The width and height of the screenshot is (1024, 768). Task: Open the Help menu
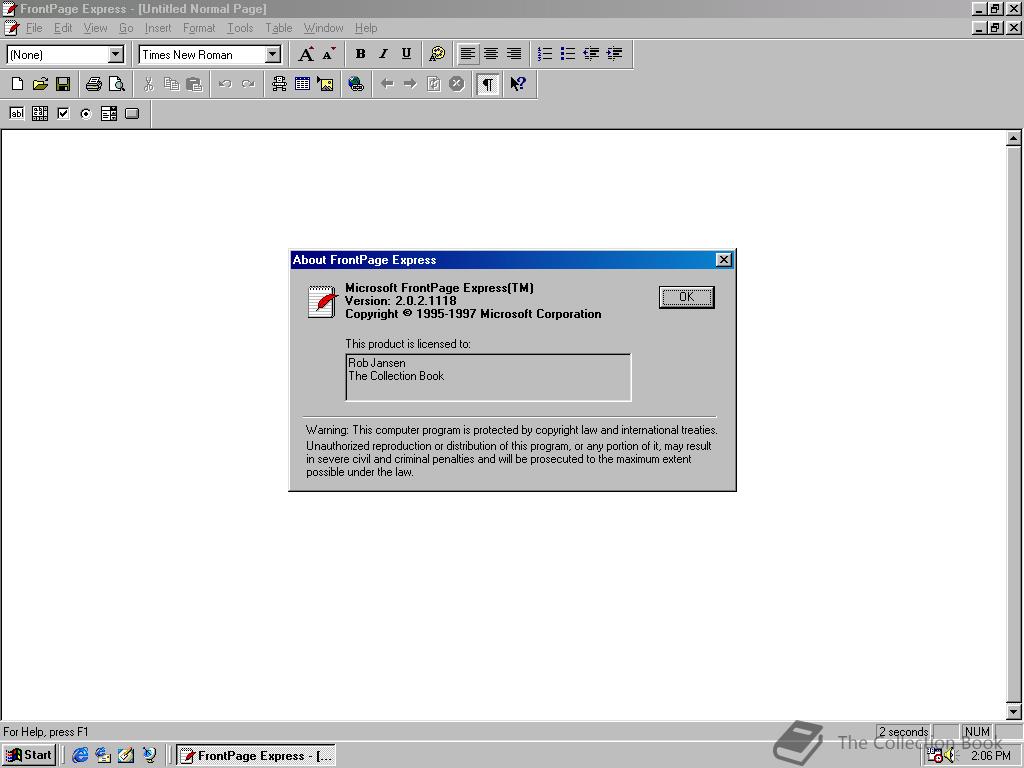(366, 28)
